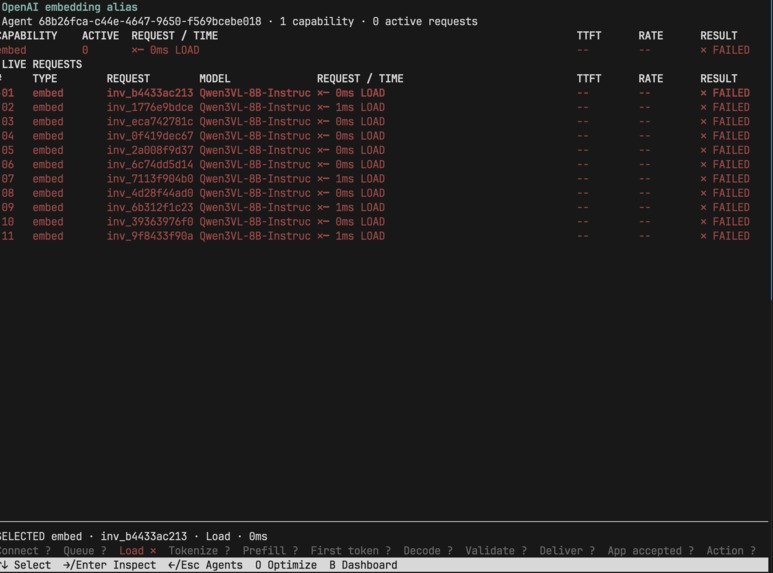Click the TYPE column header

pyautogui.click(x=45, y=78)
